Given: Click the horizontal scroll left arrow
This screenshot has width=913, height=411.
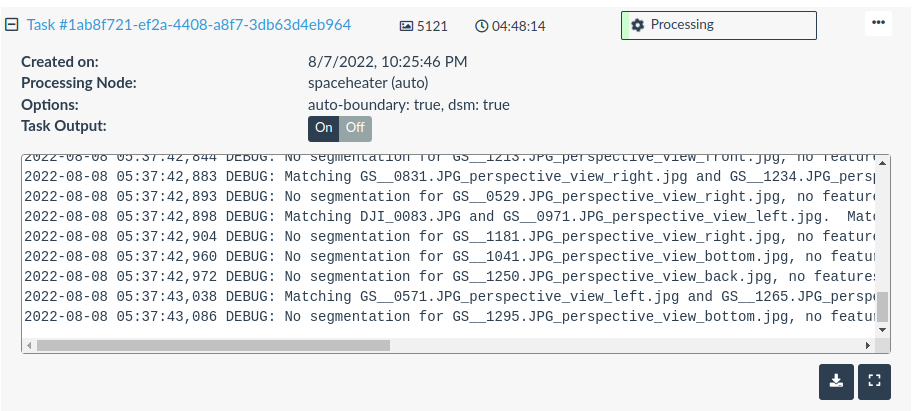Looking at the screenshot, I should [x=29, y=345].
